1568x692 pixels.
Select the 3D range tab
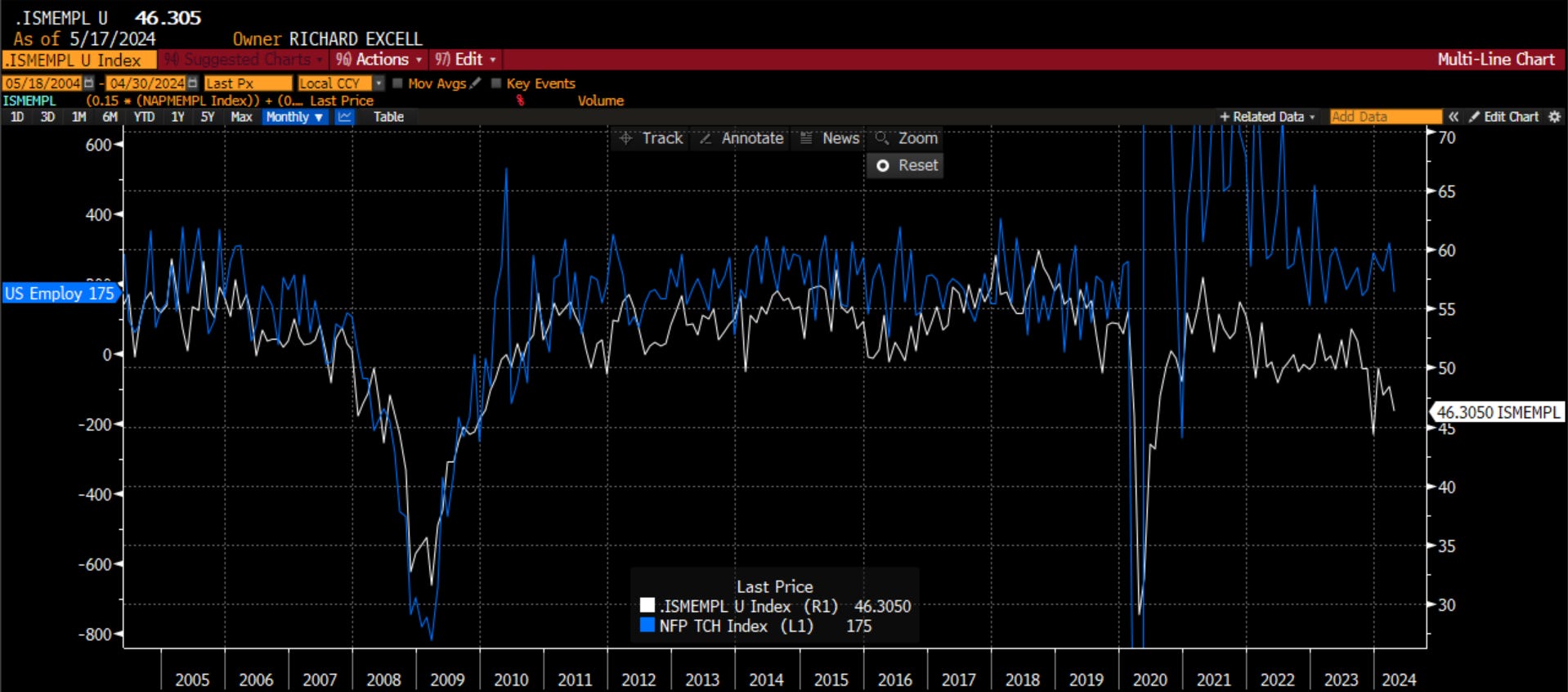point(47,117)
